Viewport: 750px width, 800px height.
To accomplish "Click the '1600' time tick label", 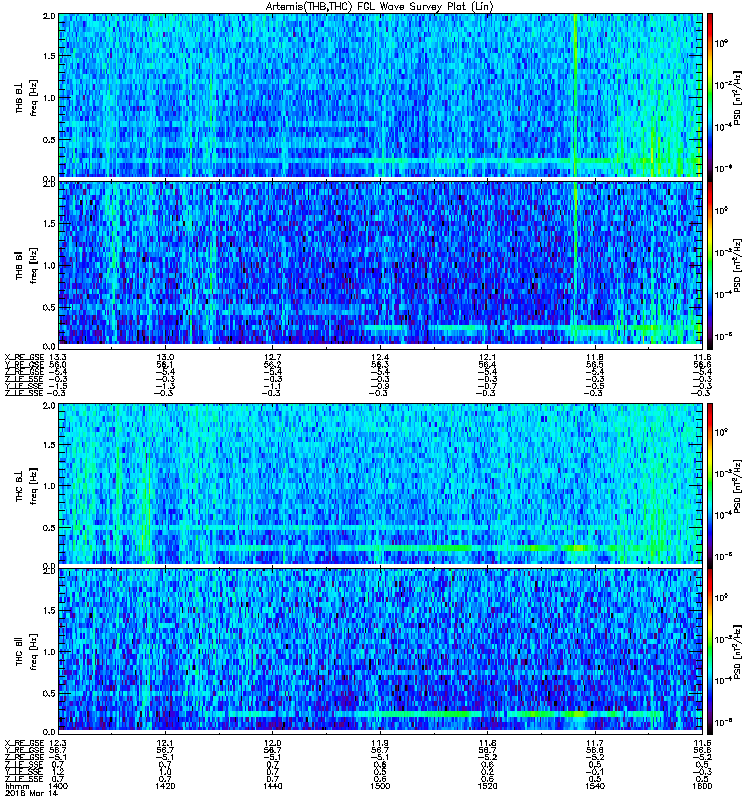I will tap(703, 786).
